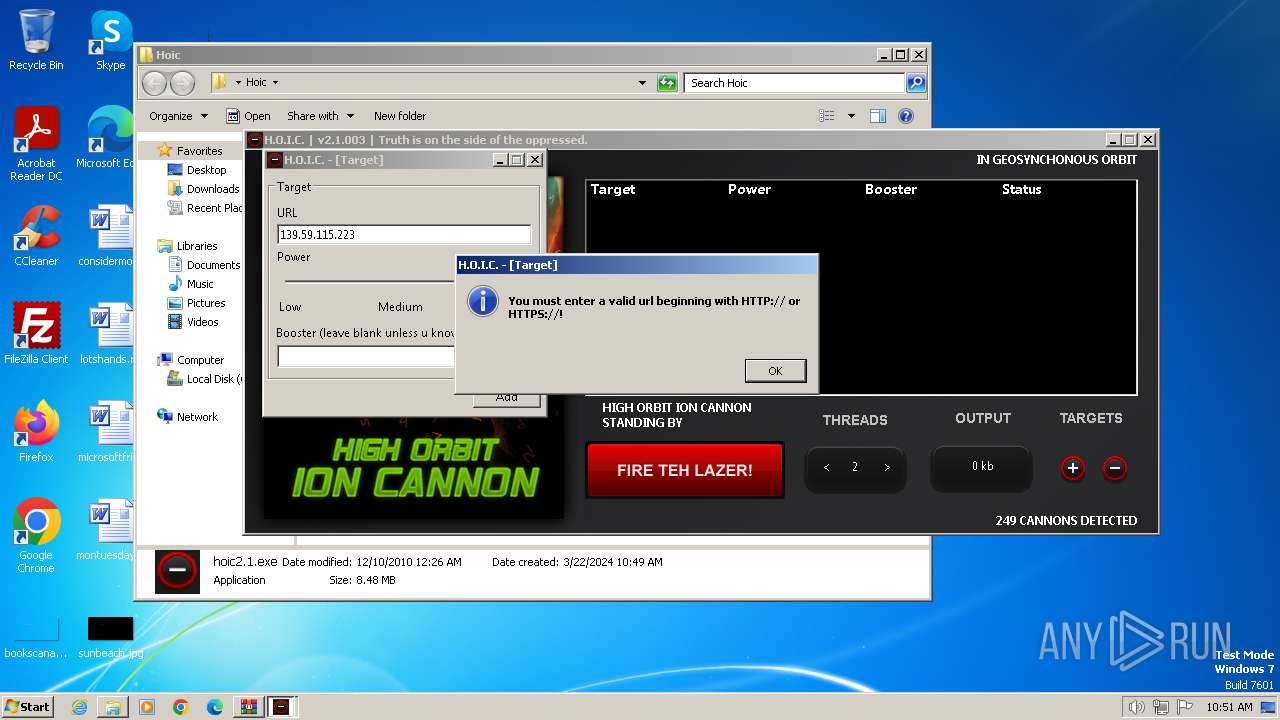
Task: Click the change view icon in Explorer
Action: (827, 116)
